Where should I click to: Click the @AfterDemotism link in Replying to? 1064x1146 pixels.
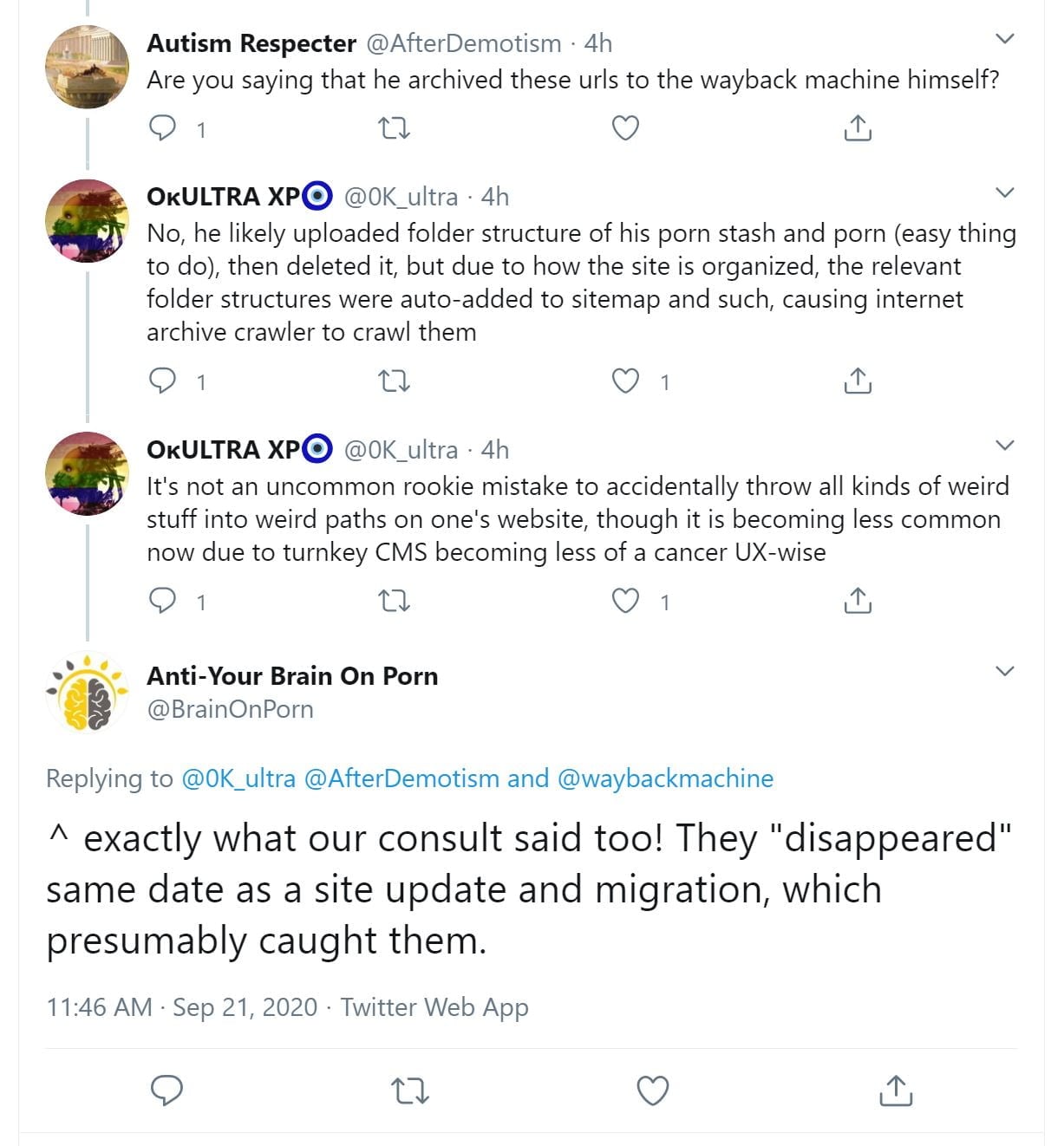401,778
